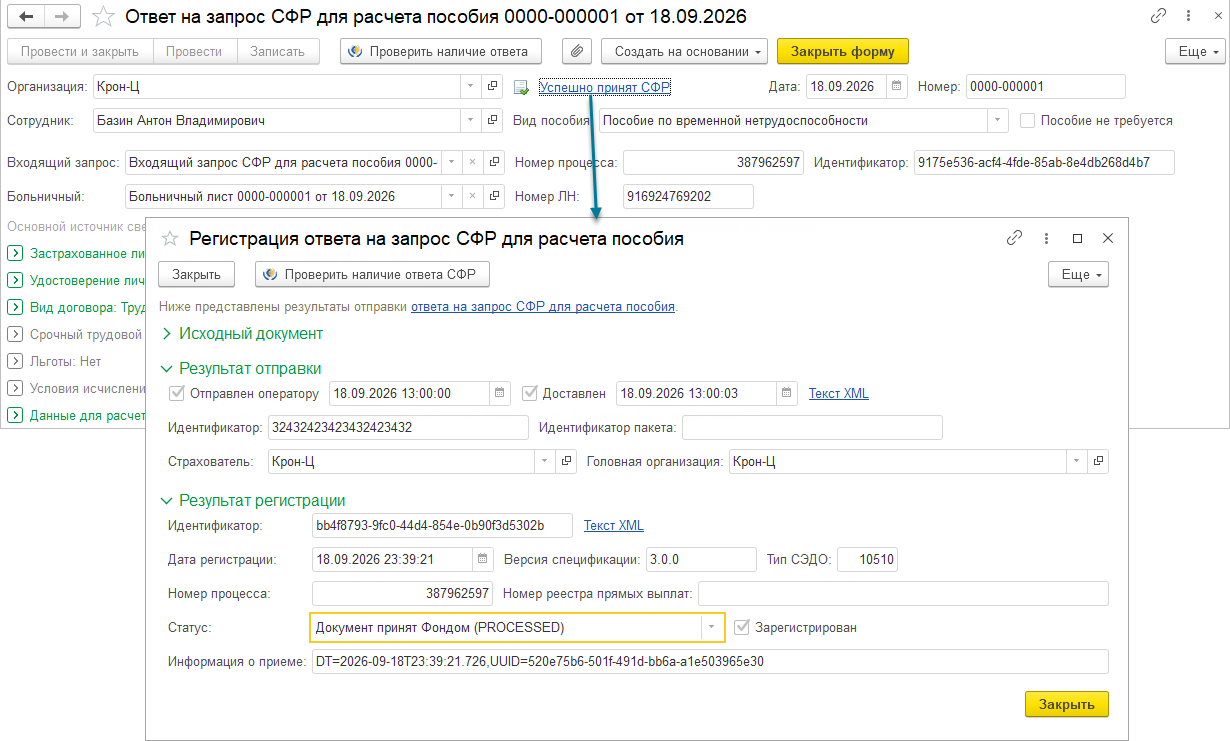Open kebab menu in Регистрация ответа dialog
1230x741 pixels.
[1046, 238]
